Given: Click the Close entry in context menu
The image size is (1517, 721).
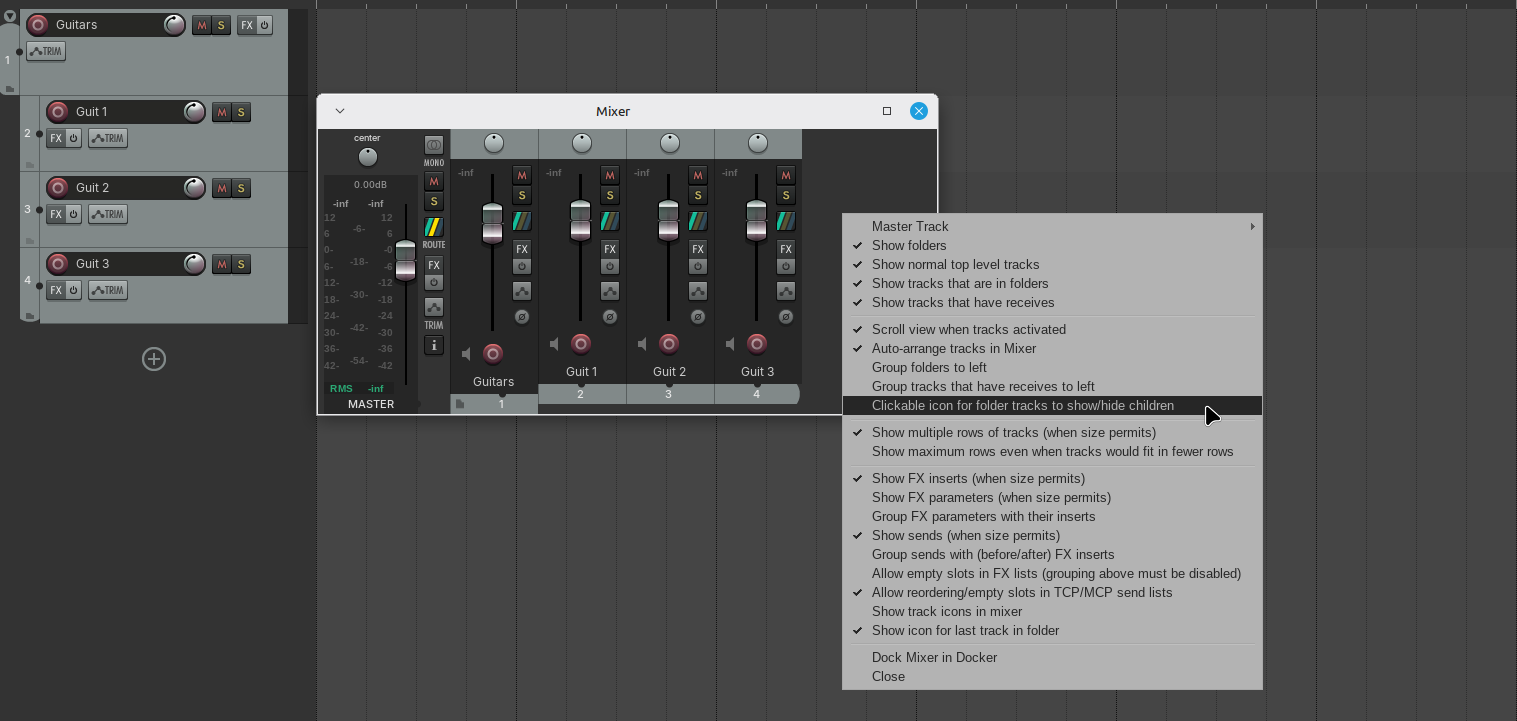Looking at the screenshot, I should point(1052,676).
